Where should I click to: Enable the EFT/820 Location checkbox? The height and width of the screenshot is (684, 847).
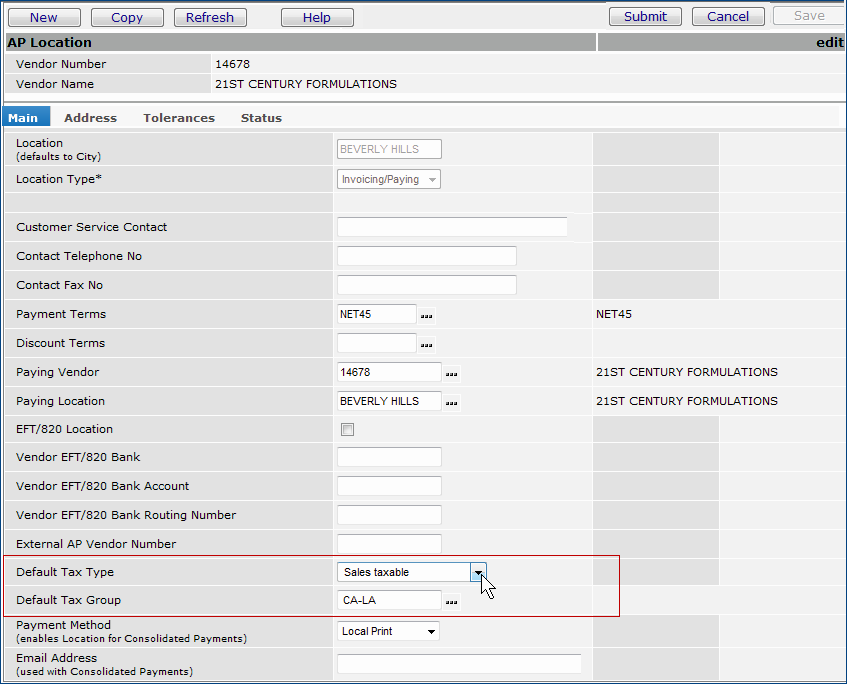347,430
